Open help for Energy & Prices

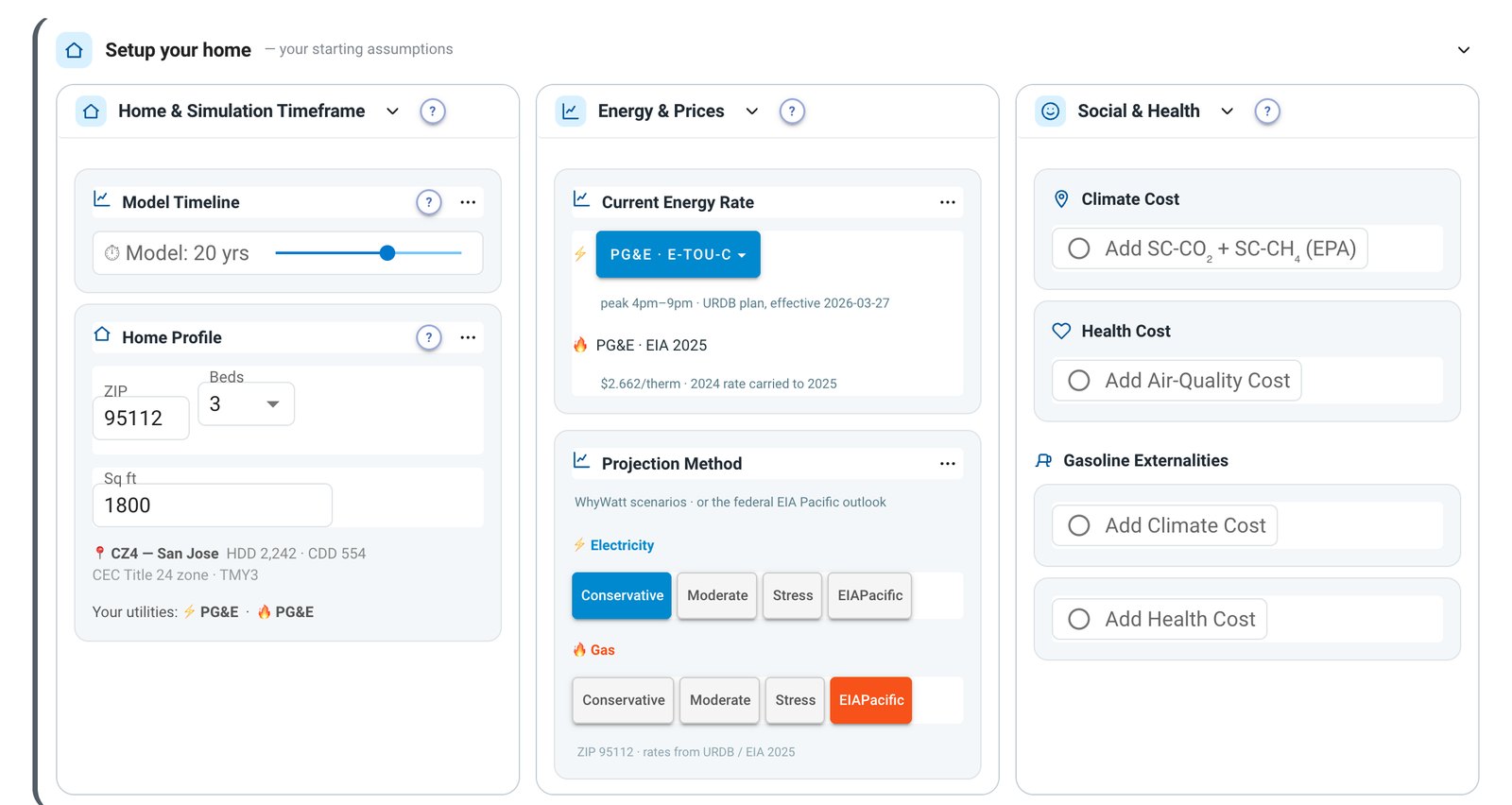[x=792, y=111]
